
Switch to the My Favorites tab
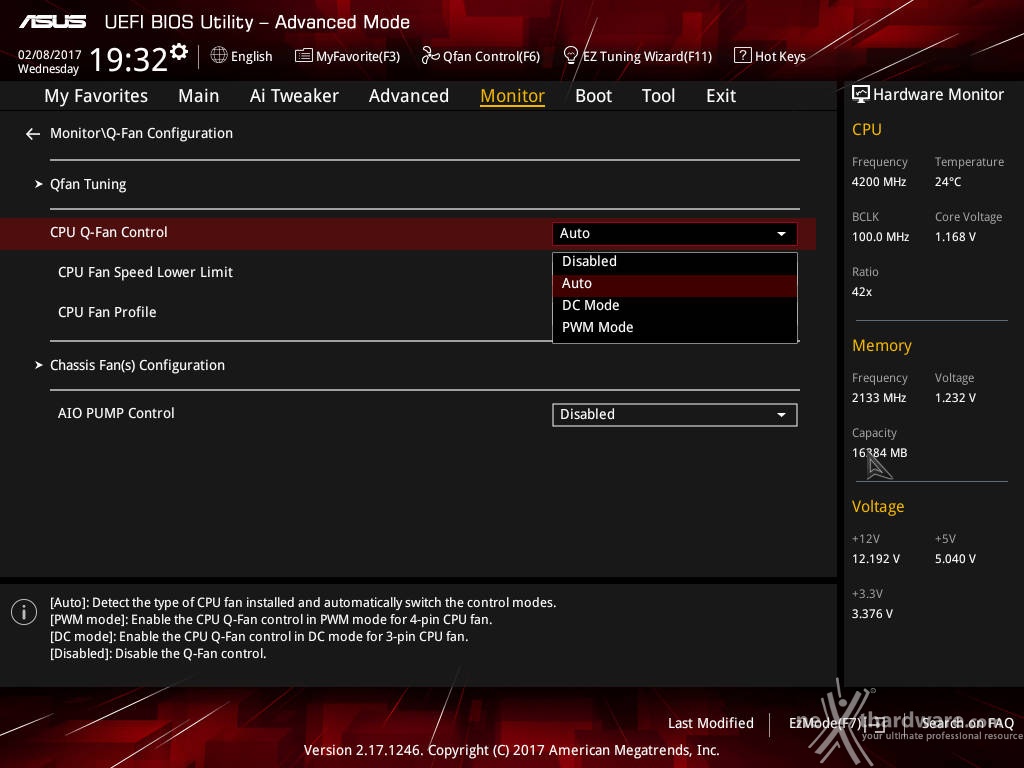pos(96,96)
